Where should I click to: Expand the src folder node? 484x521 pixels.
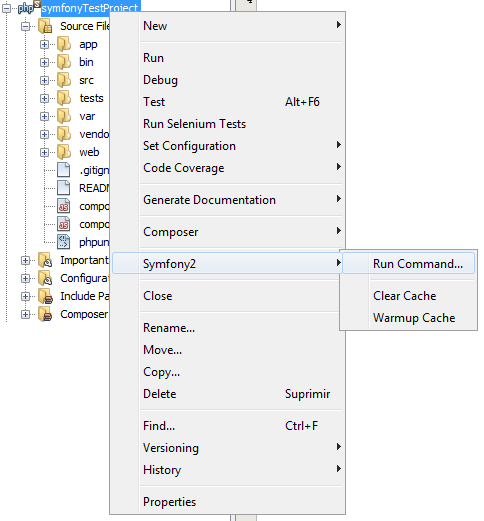pyautogui.click(x=44, y=80)
